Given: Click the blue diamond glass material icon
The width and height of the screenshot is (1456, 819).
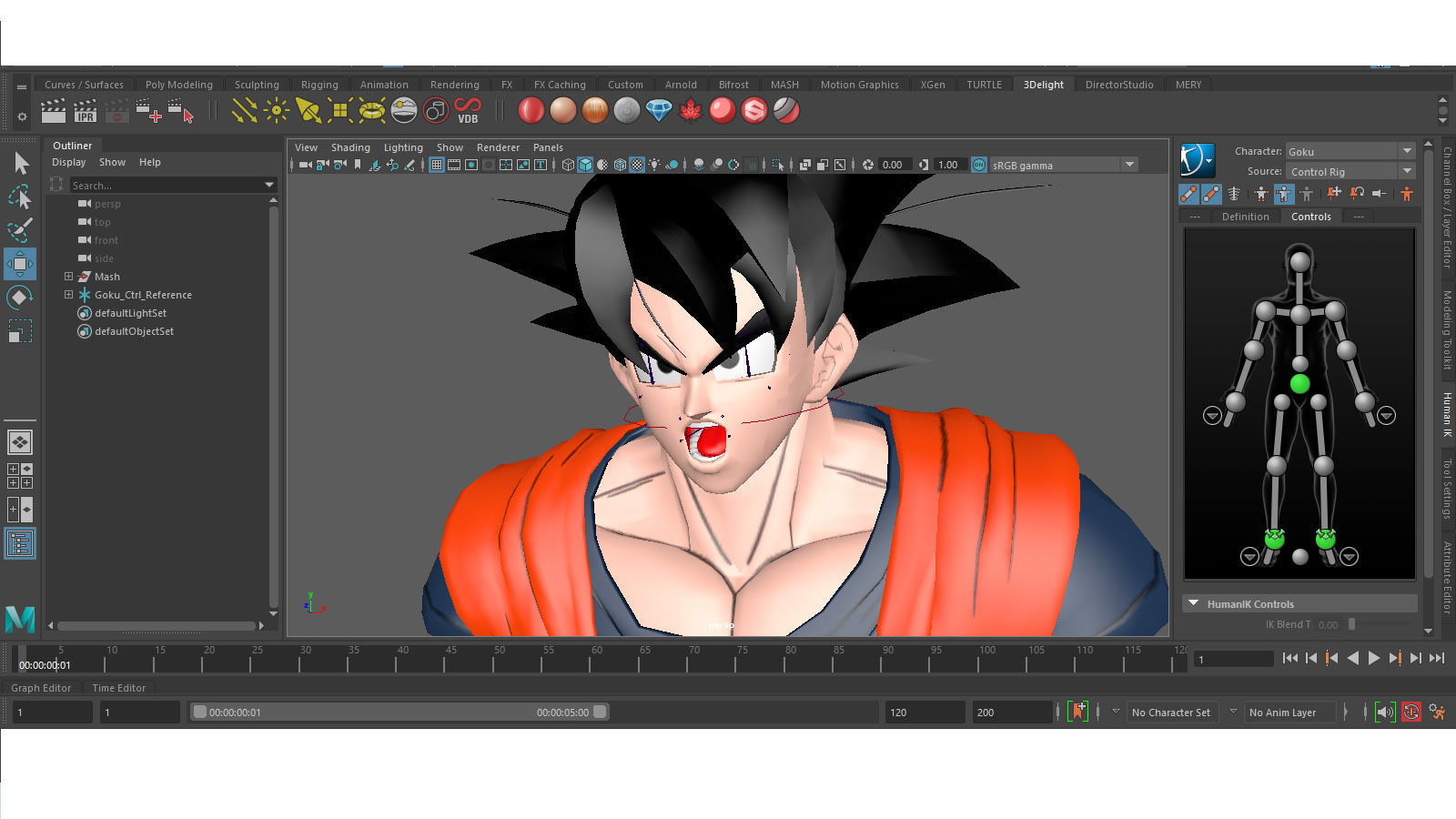Looking at the screenshot, I should (659, 111).
